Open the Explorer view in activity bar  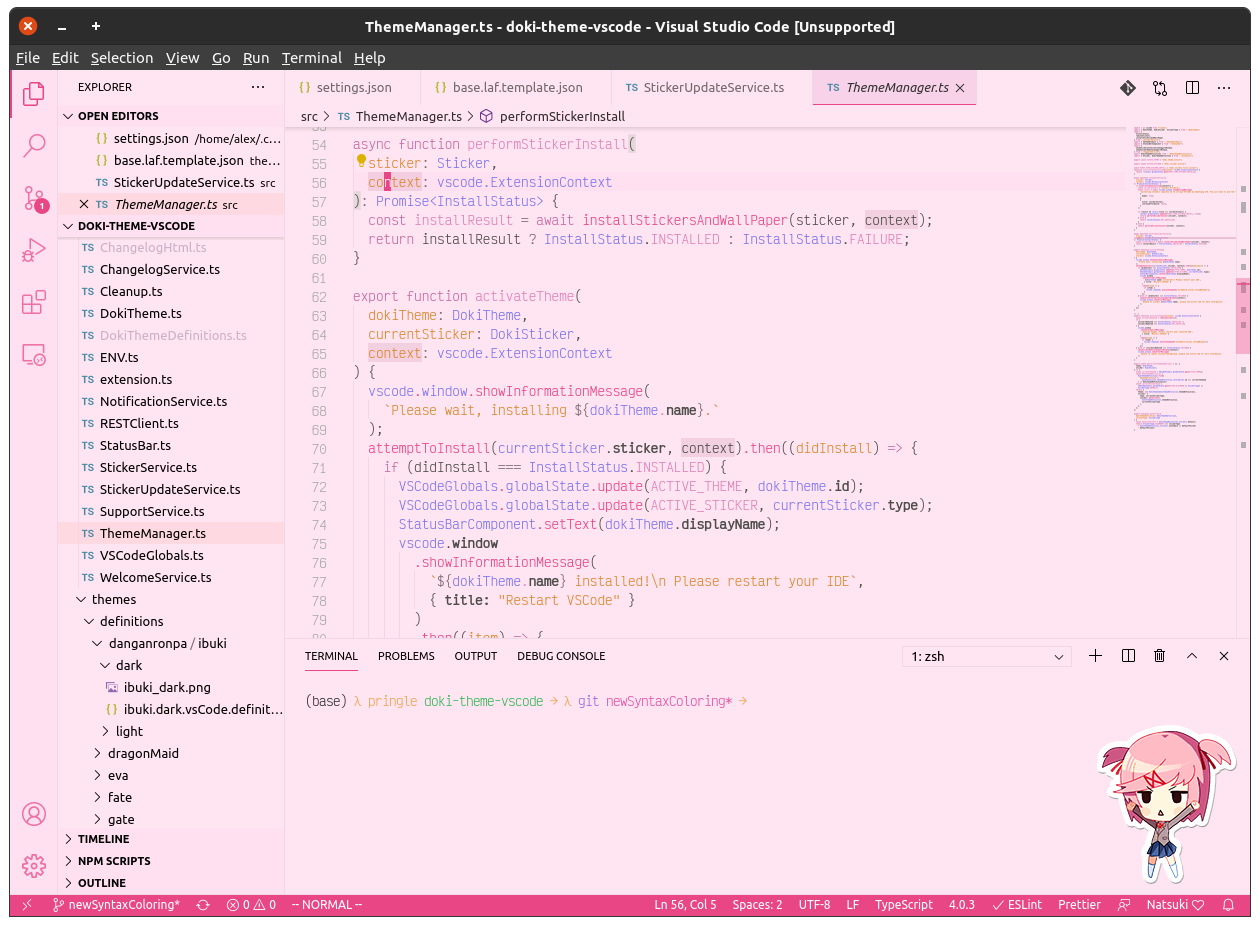coord(34,93)
